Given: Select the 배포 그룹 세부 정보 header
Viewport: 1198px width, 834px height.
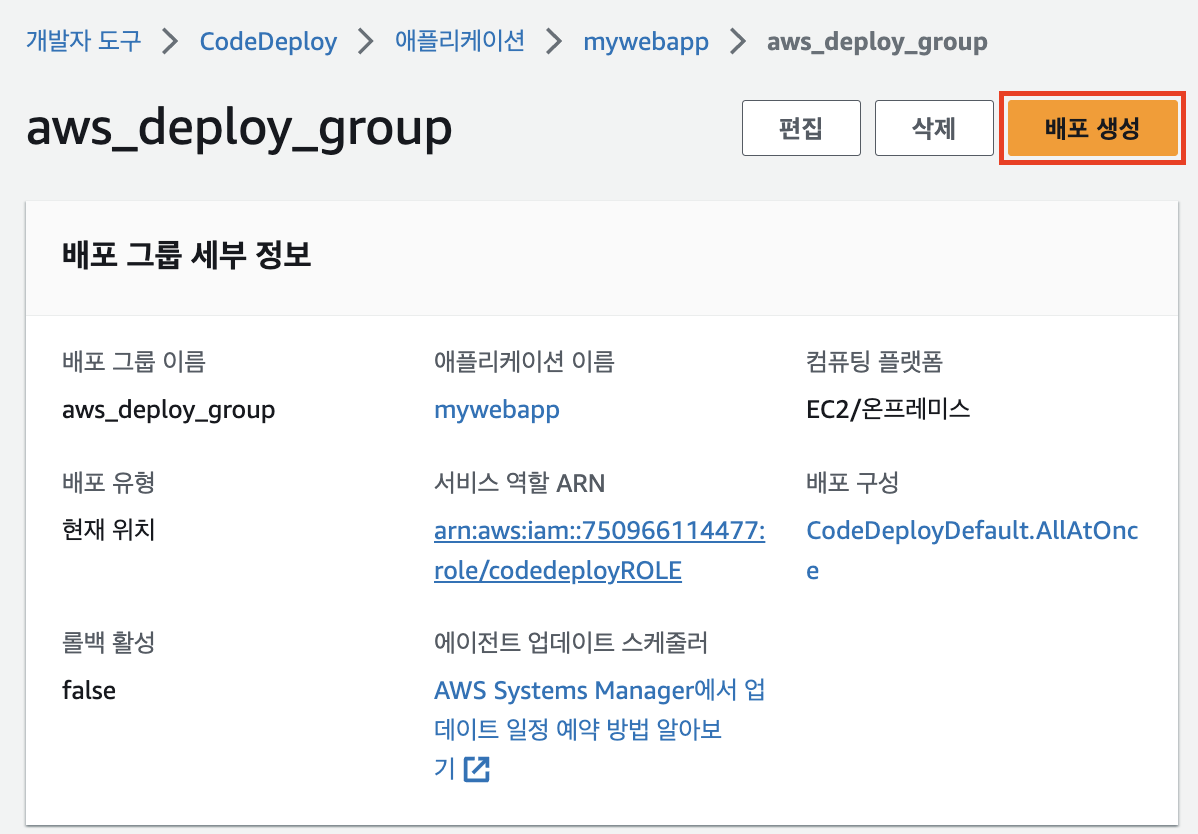Looking at the screenshot, I should 186,255.
